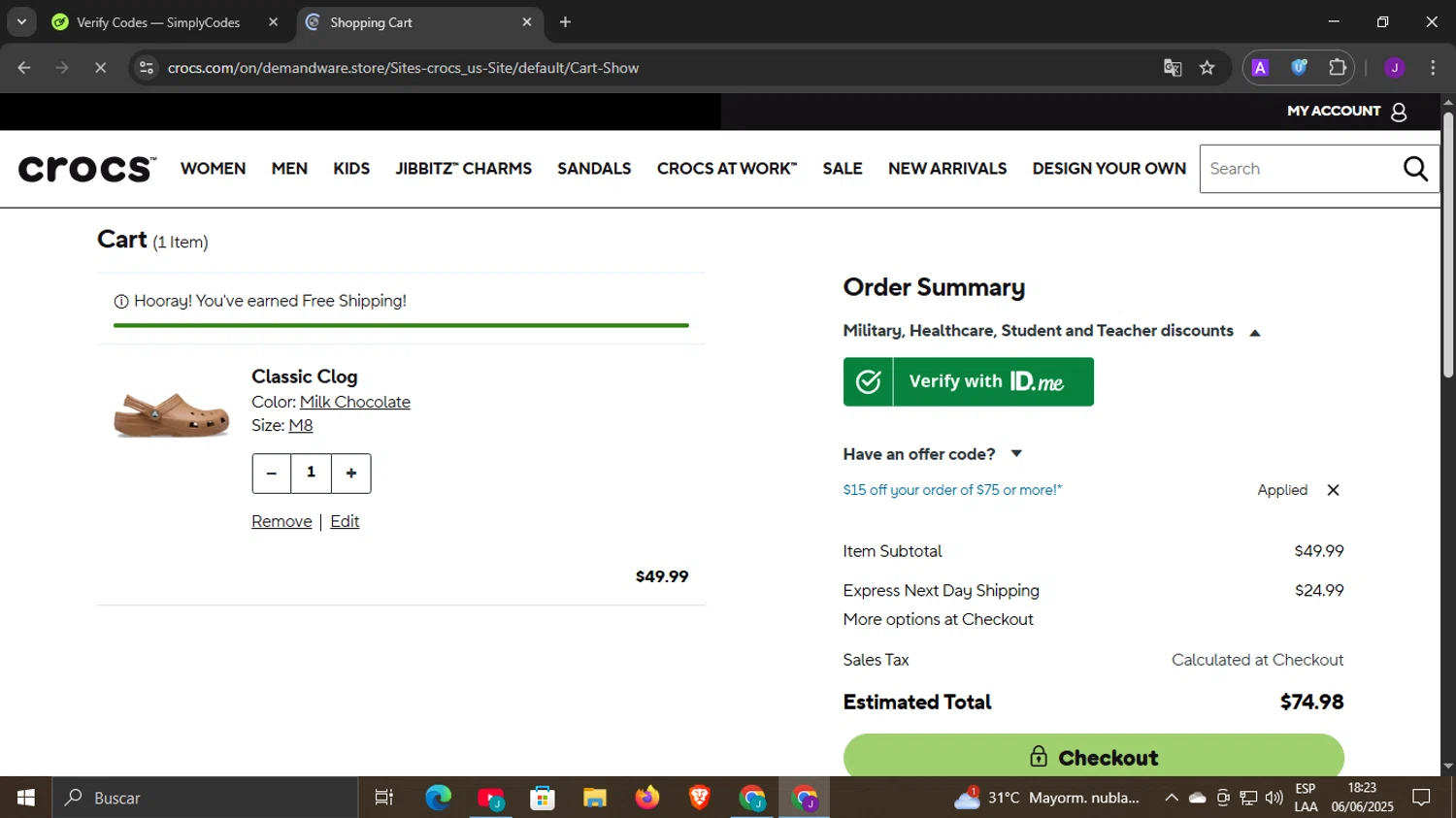This screenshot has height=818, width=1456.
Task: Open File Explorer from taskbar
Action: click(x=594, y=798)
